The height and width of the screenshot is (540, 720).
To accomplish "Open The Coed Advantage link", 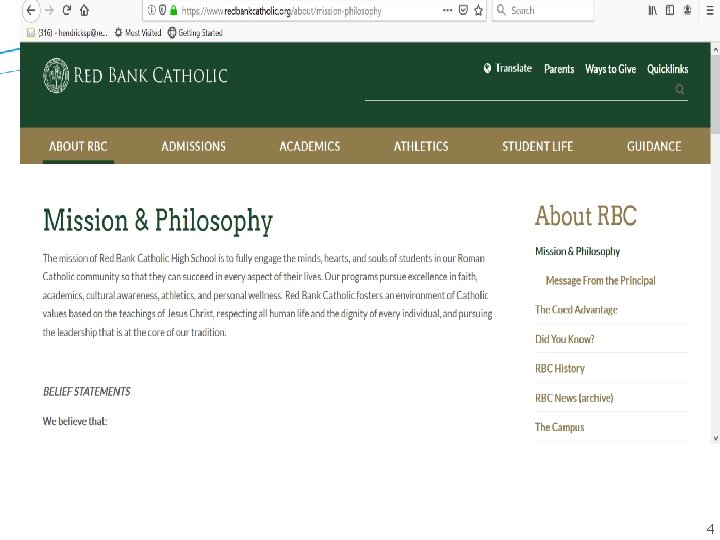I will (x=576, y=310).
